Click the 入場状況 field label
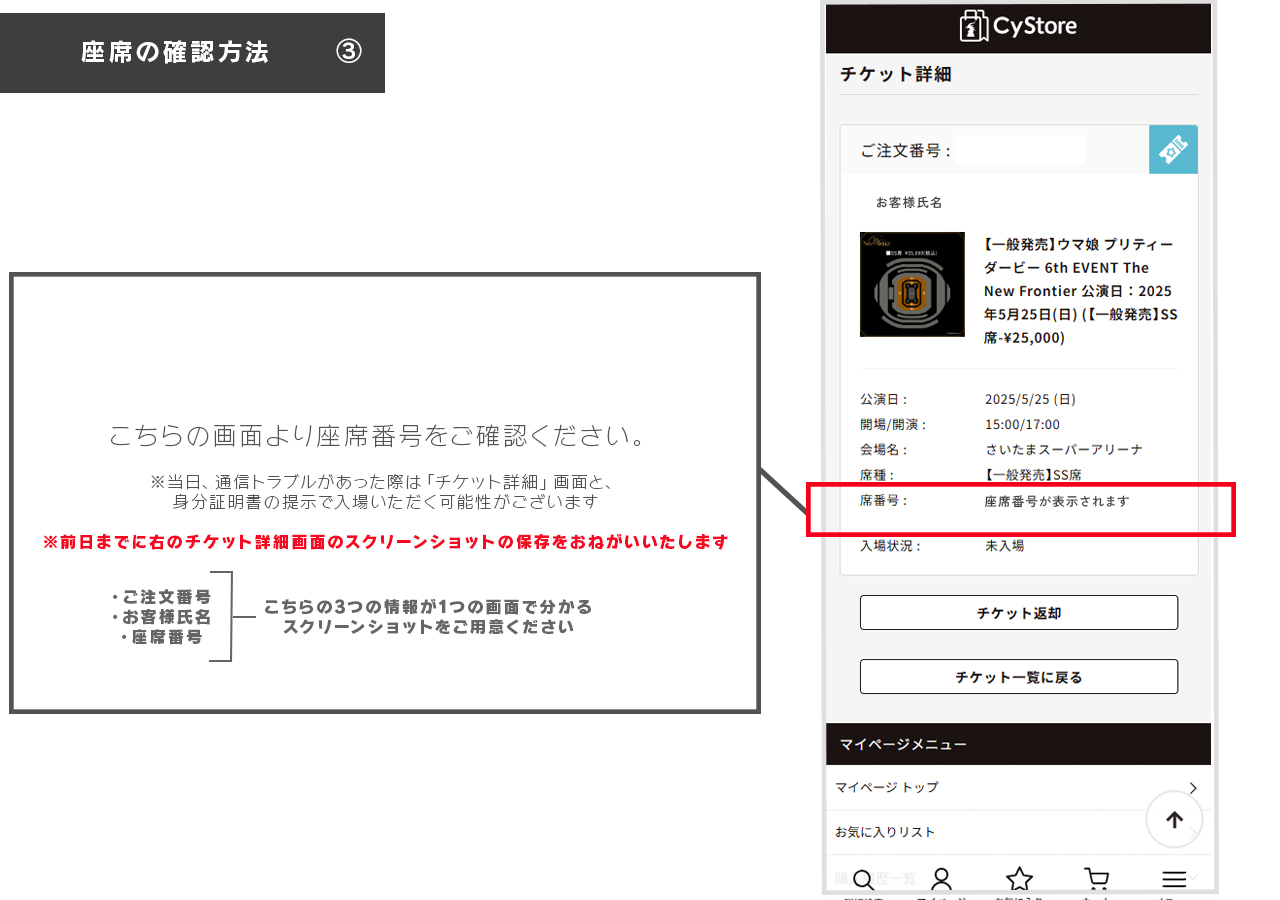 [891, 546]
